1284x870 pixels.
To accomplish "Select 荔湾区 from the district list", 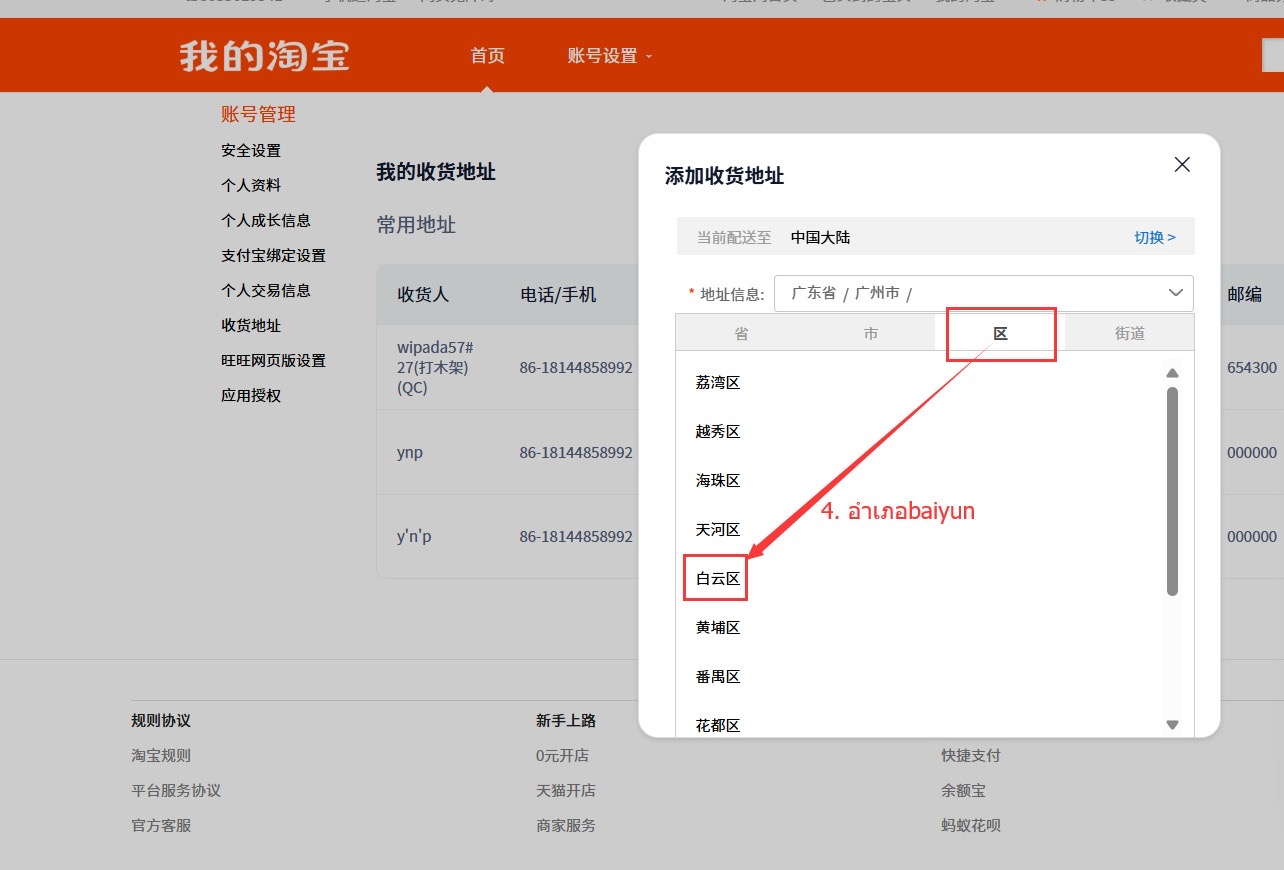I will [718, 382].
